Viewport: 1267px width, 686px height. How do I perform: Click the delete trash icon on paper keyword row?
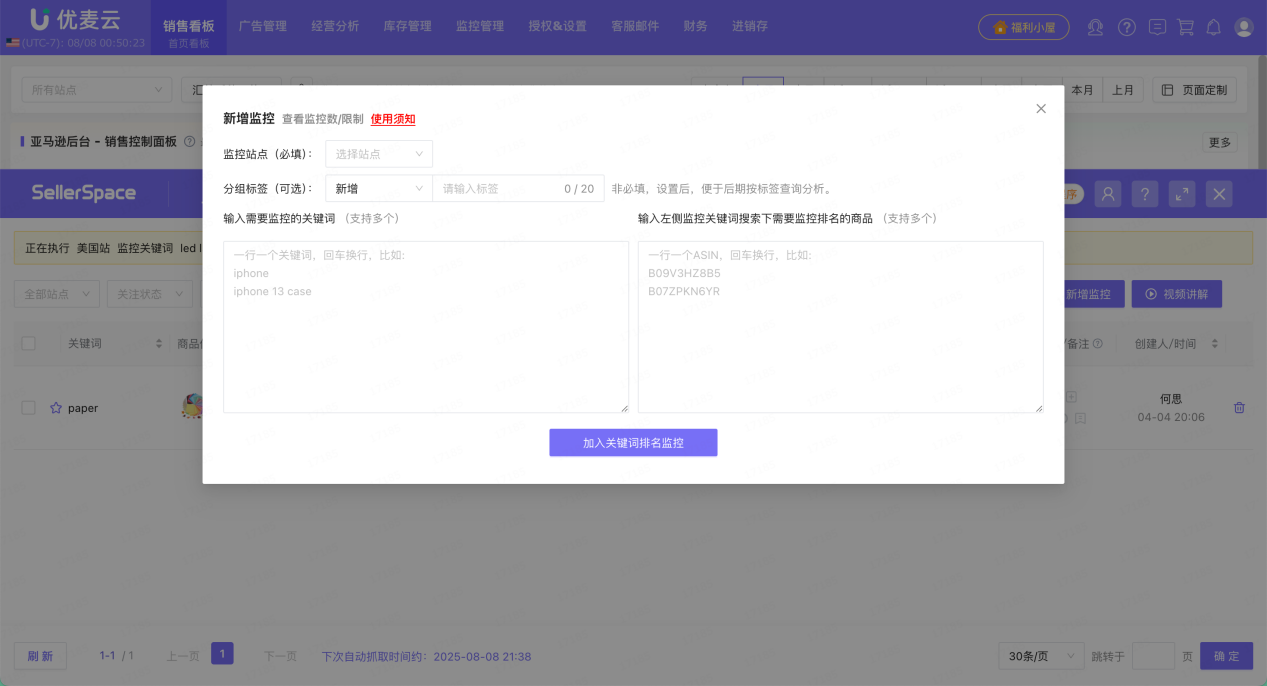(1239, 408)
